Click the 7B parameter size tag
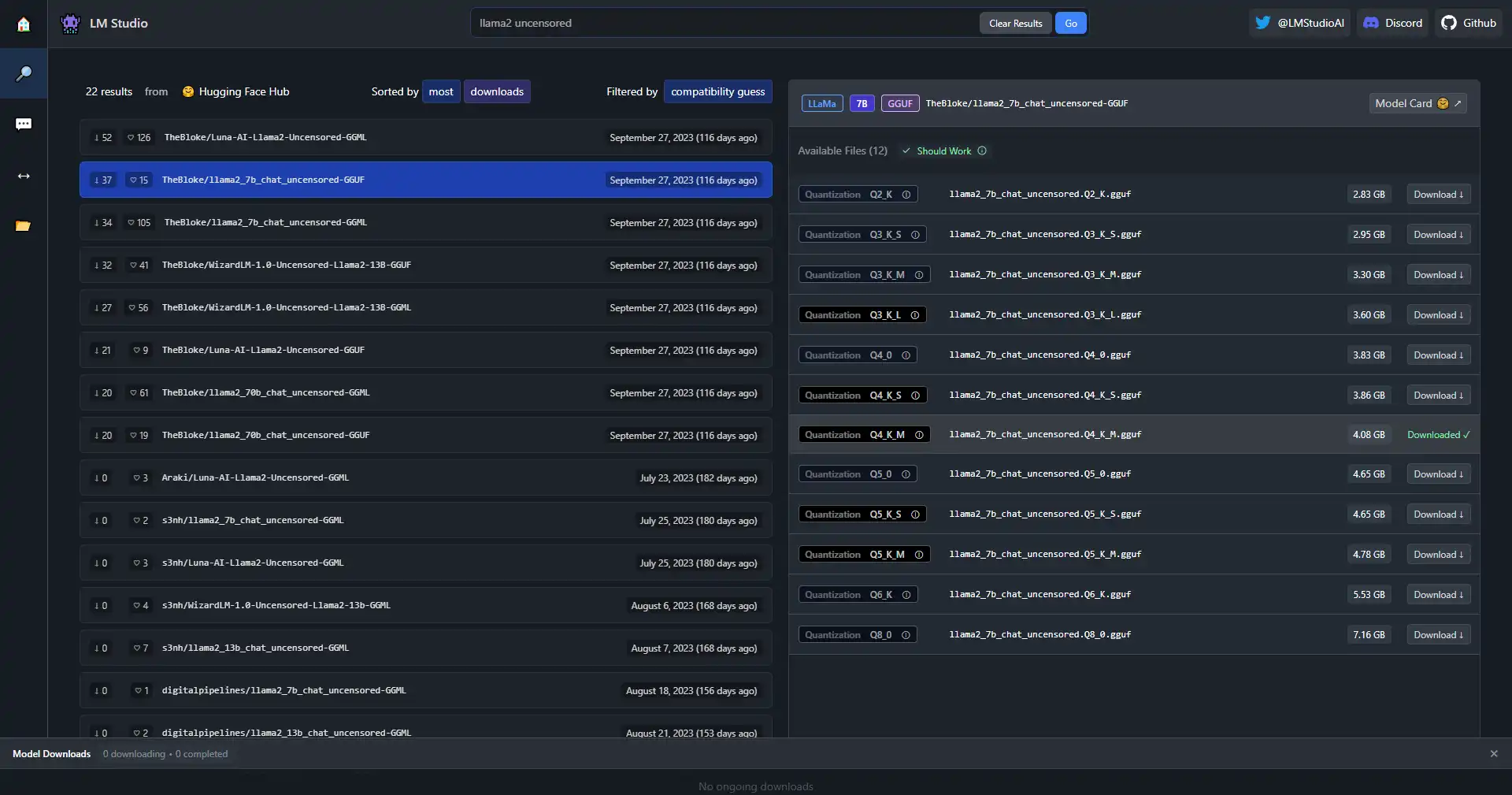The height and width of the screenshot is (795, 1512). point(862,103)
